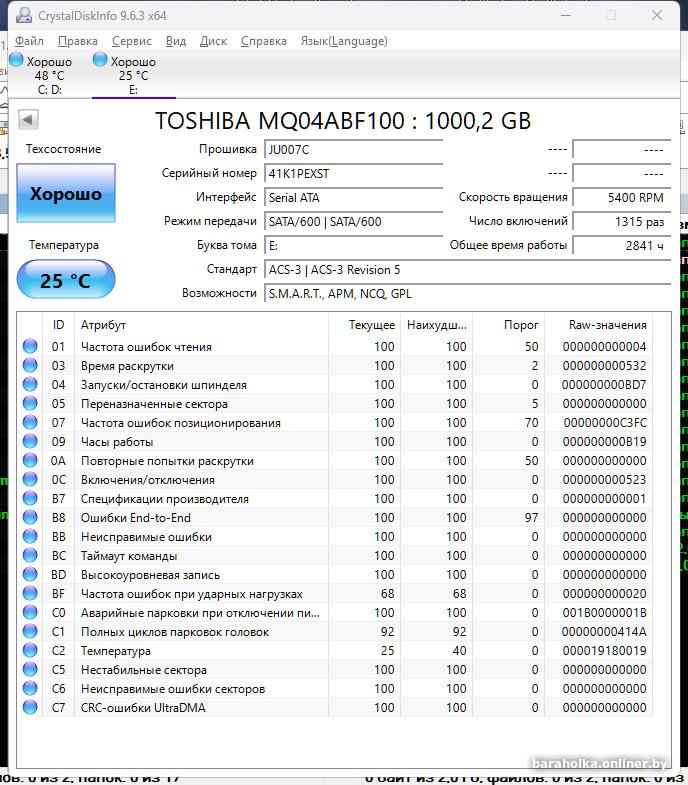Click status orb for Высокоуровневая запись
Viewport: 688px width, 785px height.
[30, 574]
